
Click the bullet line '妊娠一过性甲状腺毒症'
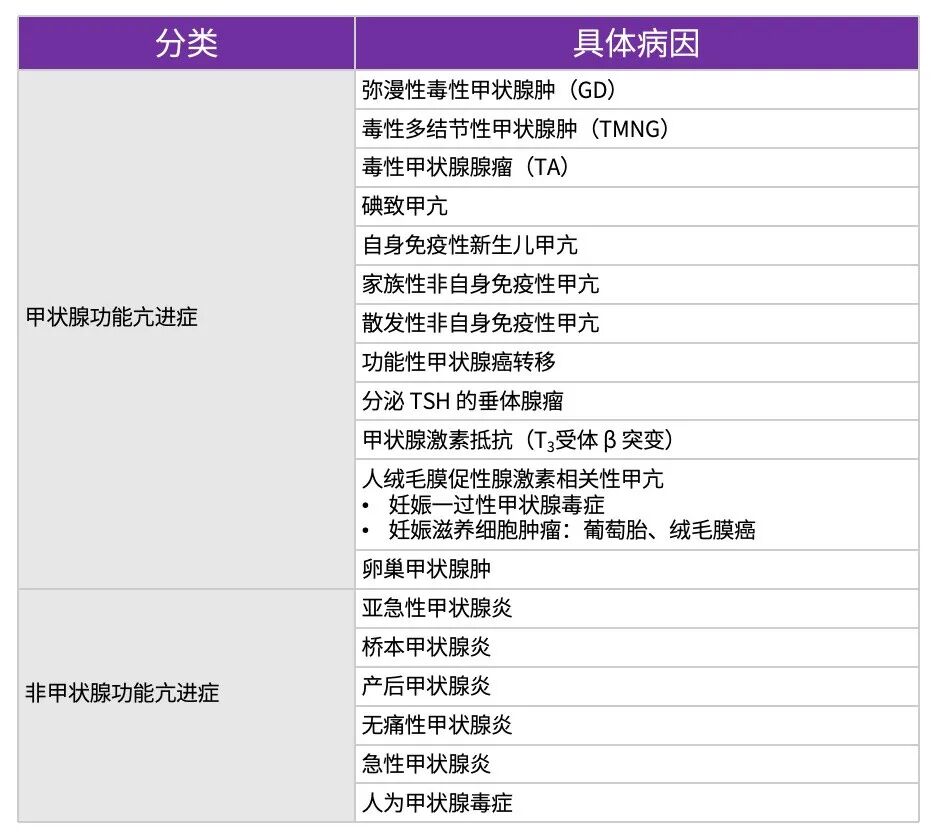click(496, 505)
